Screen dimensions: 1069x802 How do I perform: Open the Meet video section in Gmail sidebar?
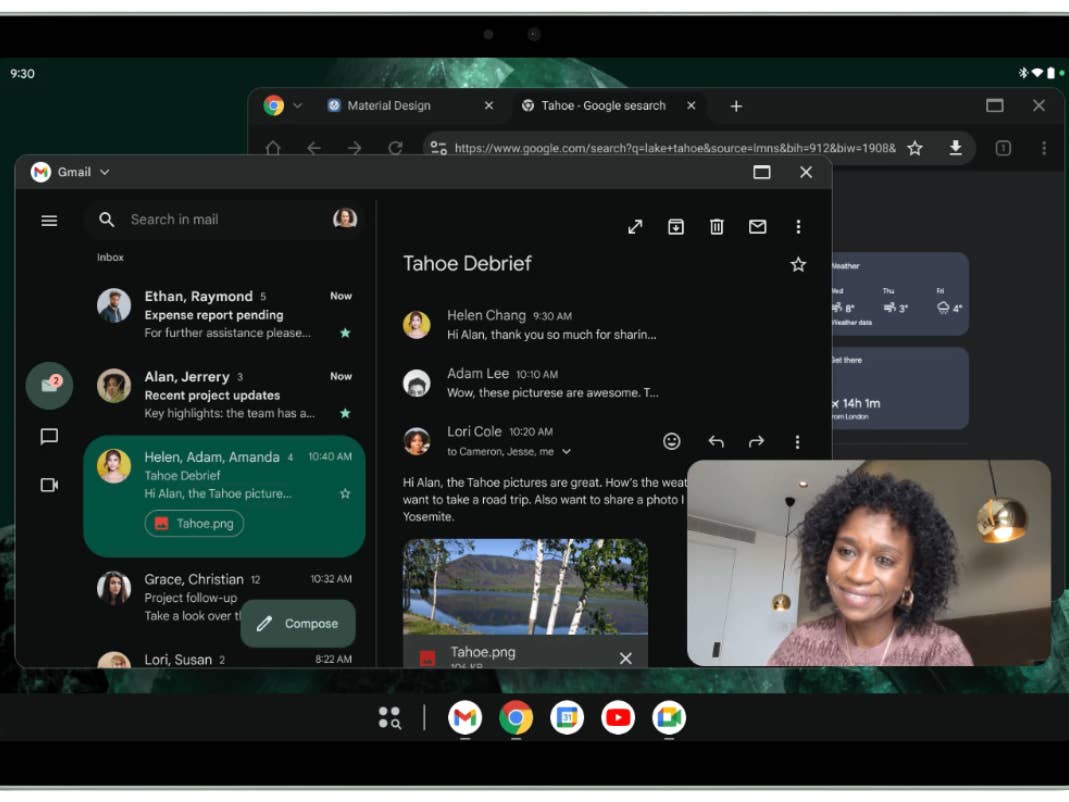(x=49, y=485)
